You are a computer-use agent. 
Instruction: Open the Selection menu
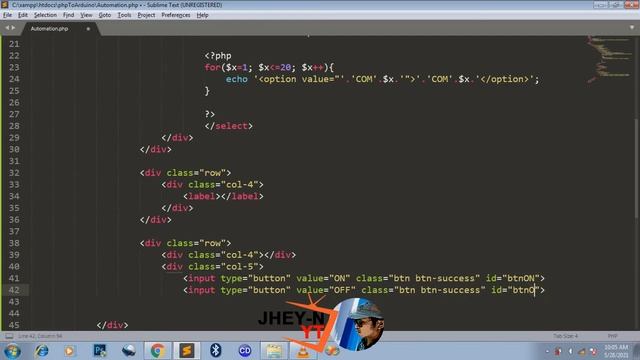(x=45, y=15)
